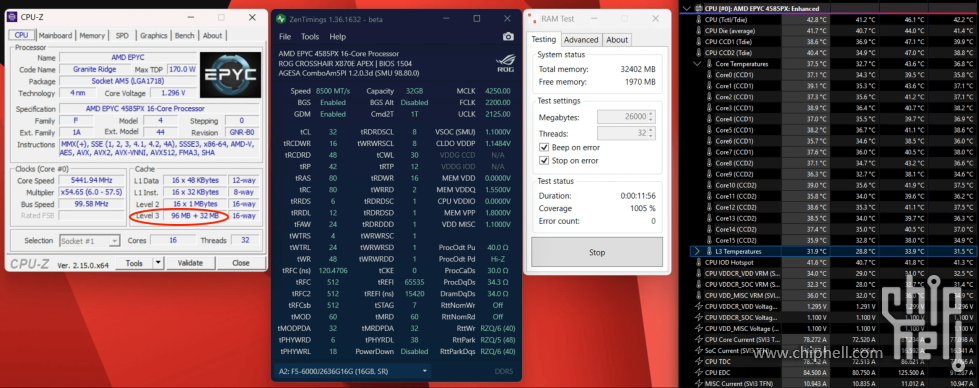Switch to the Memory tab in CPU-Z
This screenshot has width=979, height=388.
(92, 36)
